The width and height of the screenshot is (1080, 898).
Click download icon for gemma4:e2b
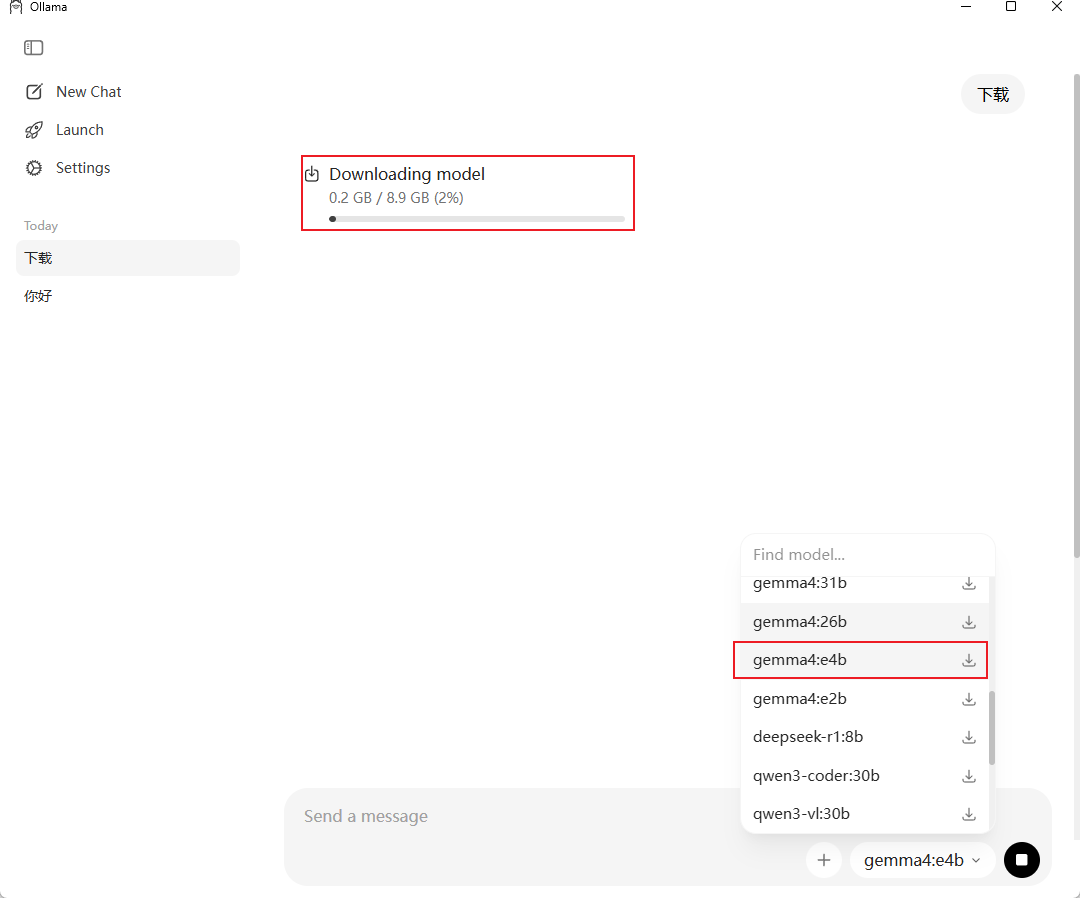click(968, 699)
